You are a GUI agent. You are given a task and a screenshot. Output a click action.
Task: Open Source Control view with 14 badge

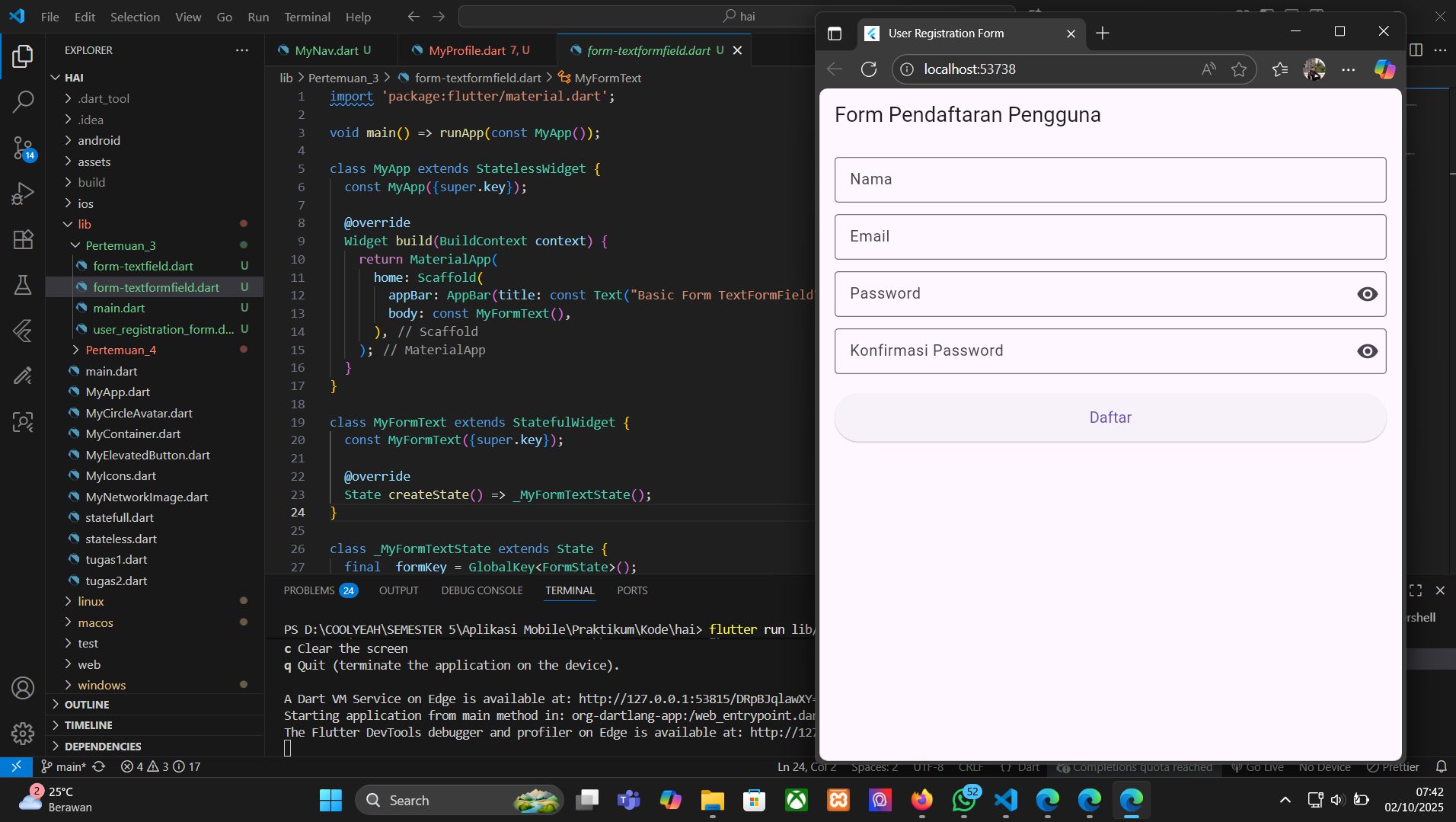point(23,148)
